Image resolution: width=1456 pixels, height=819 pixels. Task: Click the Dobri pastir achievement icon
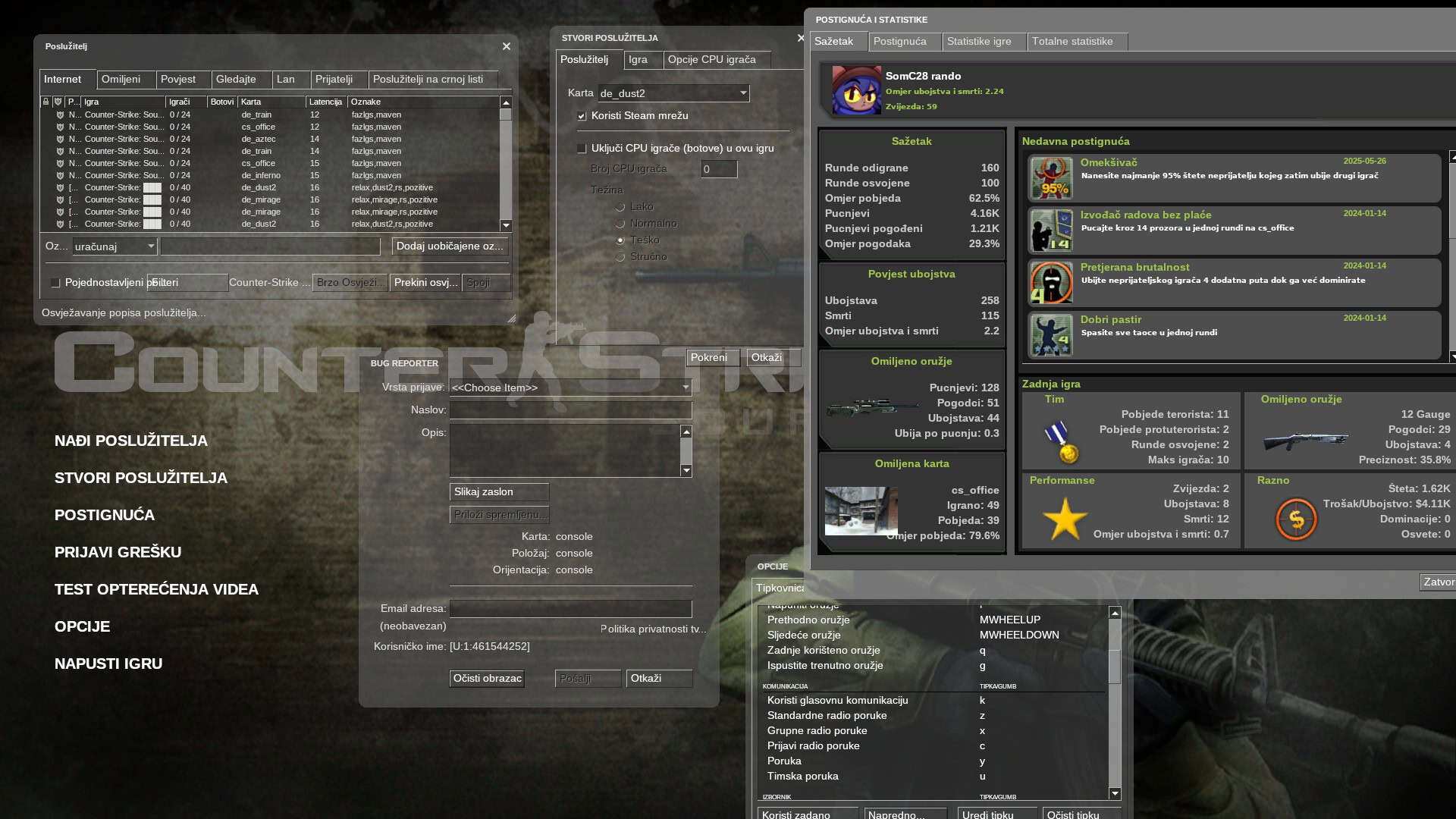[x=1051, y=335]
